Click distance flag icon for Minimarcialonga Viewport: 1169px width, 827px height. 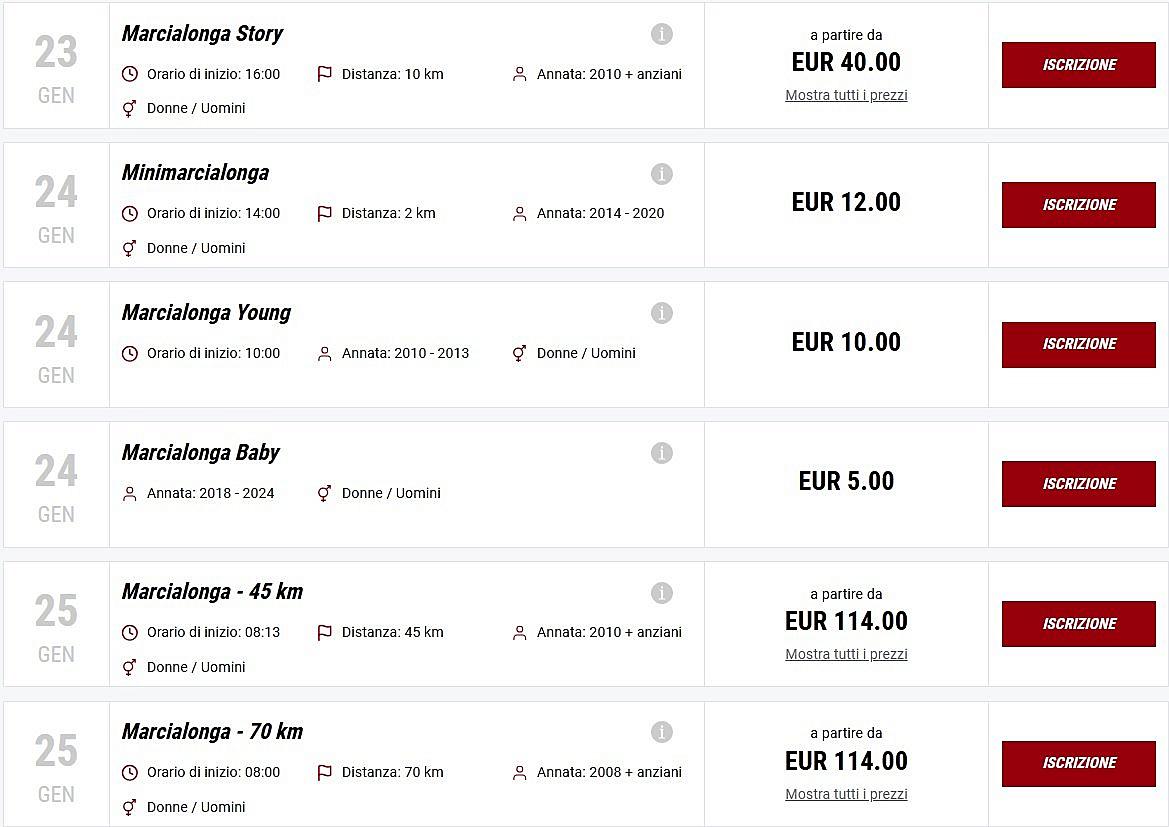[324, 213]
